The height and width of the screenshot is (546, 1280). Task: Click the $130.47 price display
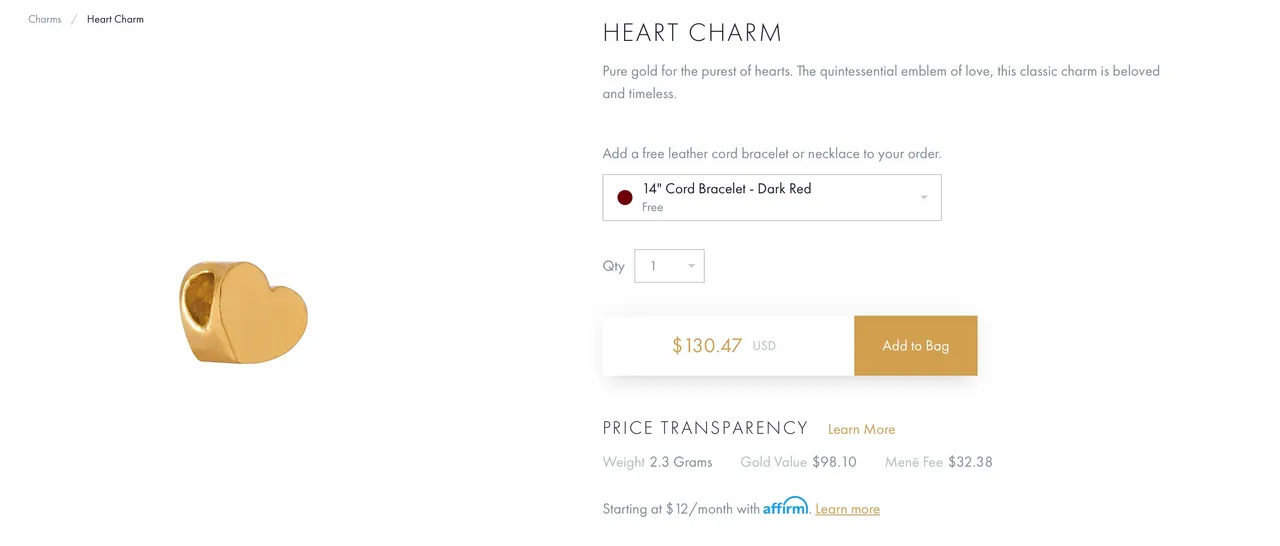pos(707,346)
